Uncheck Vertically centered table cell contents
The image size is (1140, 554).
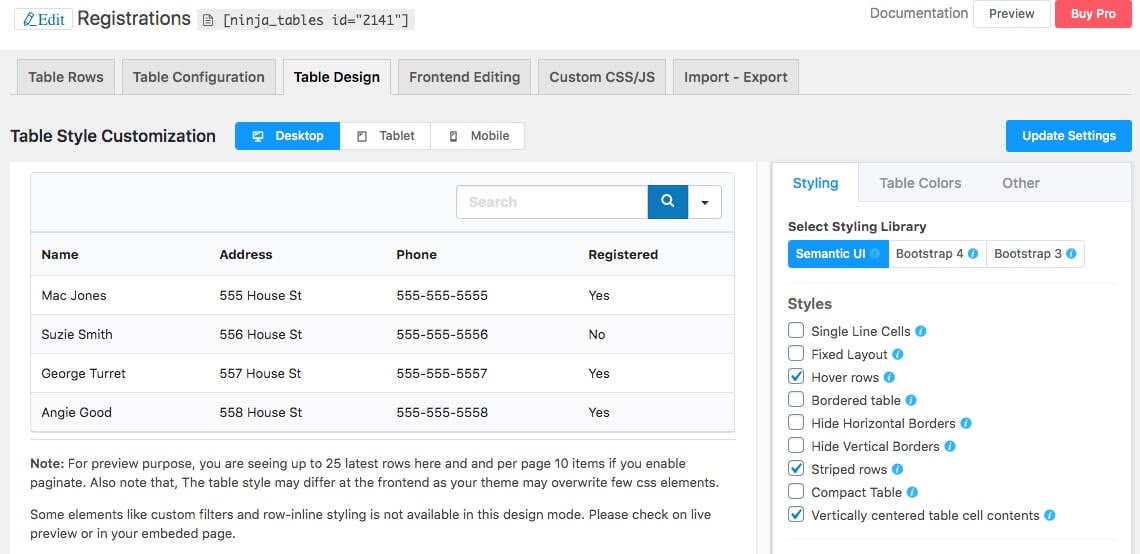796,515
